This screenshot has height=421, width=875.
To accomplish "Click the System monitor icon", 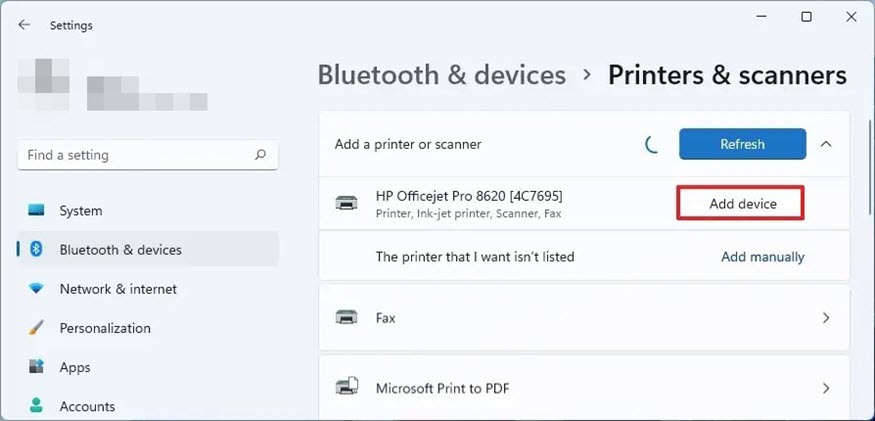I will (x=37, y=211).
